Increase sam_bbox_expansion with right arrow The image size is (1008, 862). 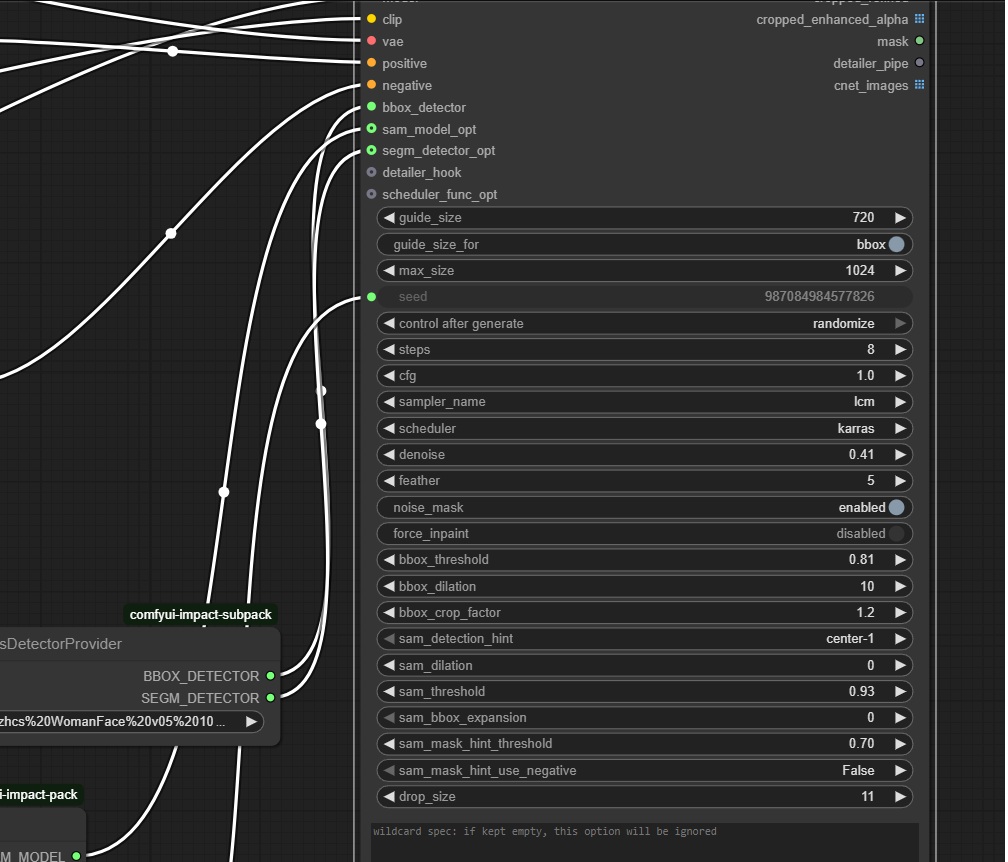[x=900, y=717]
